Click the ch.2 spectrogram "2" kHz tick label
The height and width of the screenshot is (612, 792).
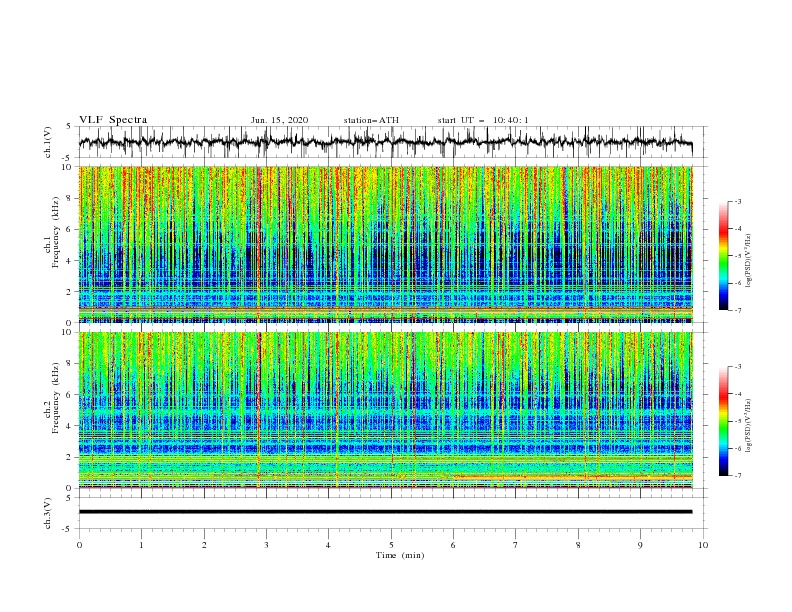tap(70, 457)
